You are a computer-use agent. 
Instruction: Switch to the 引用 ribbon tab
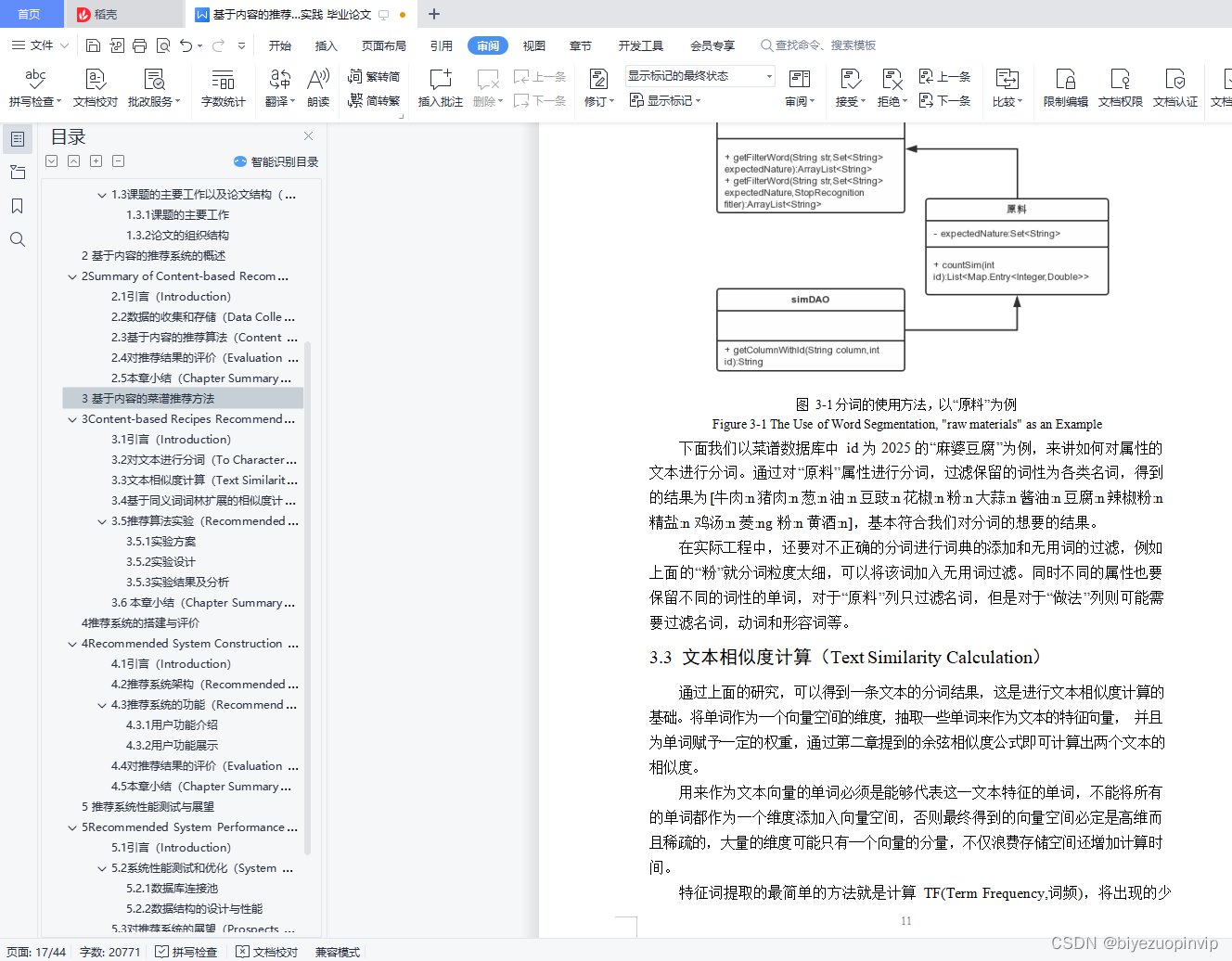point(442,45)
